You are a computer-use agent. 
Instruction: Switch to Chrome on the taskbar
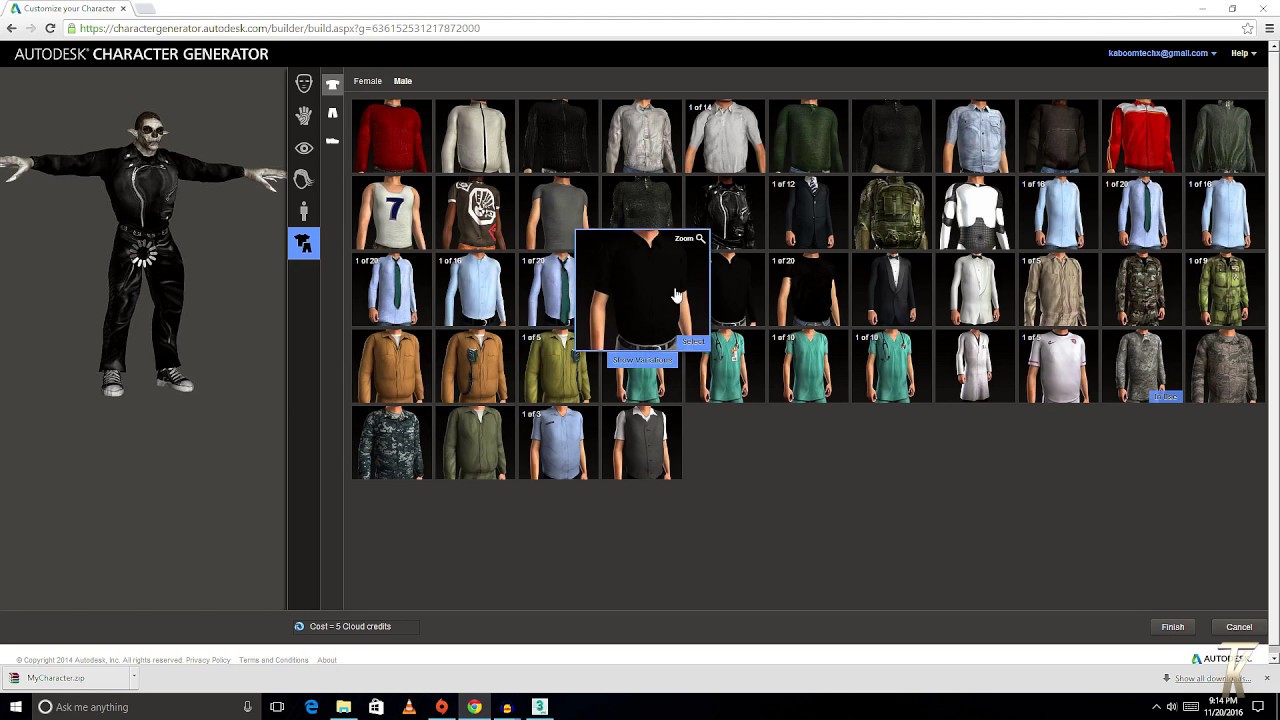474,707
